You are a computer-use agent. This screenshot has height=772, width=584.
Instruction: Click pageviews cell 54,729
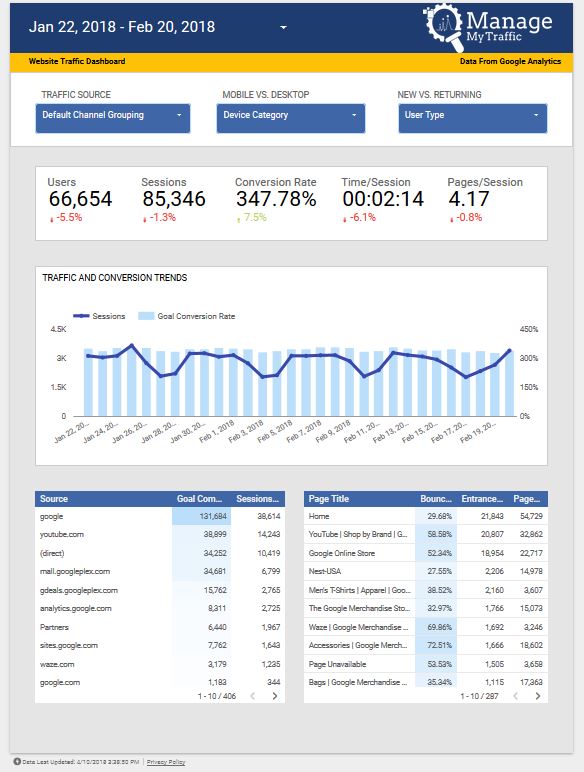click(531, 516)
